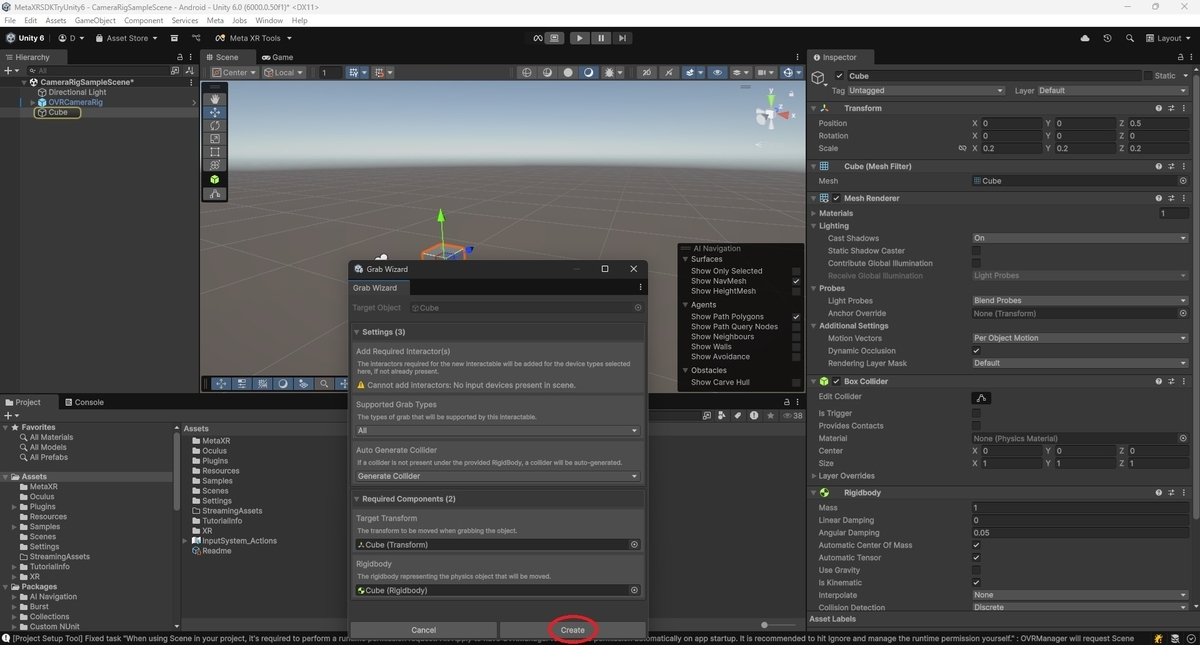Open Assets menu
Viewport: 1200px width, 645px height.
[x=56, y=20]
